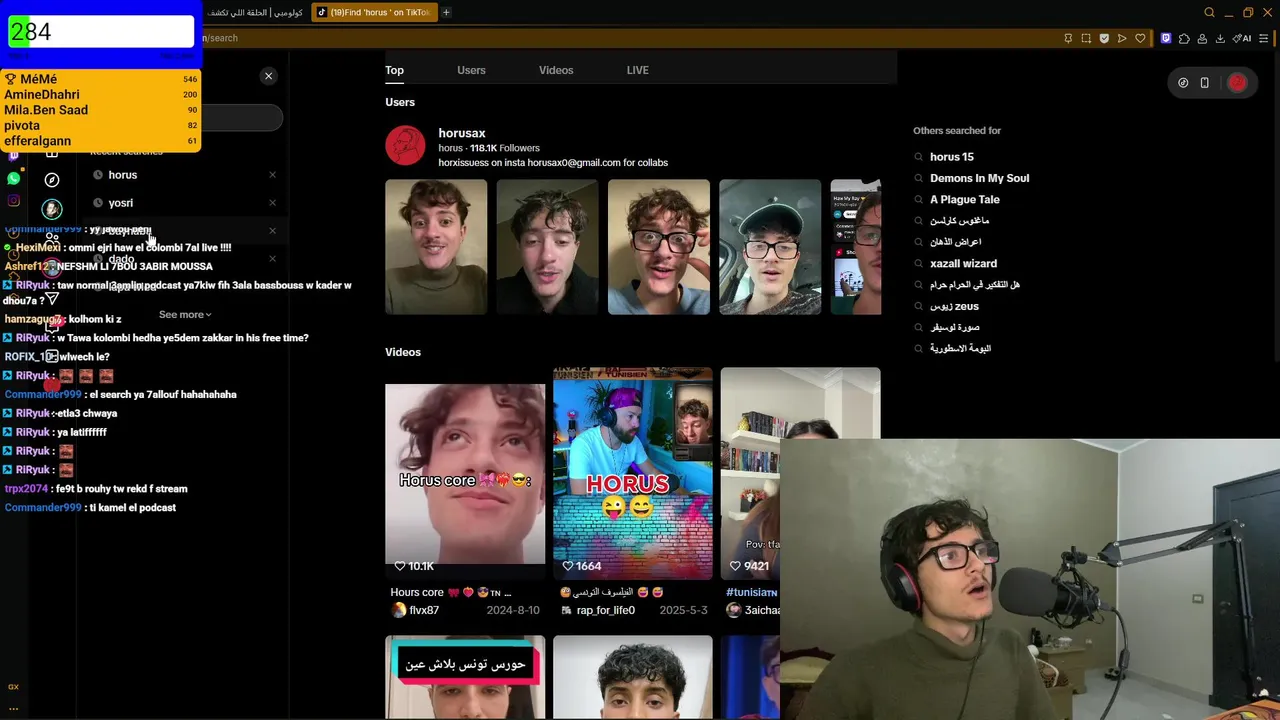Open the 'HORUS' streamer video thumbnail

[633, 474]
